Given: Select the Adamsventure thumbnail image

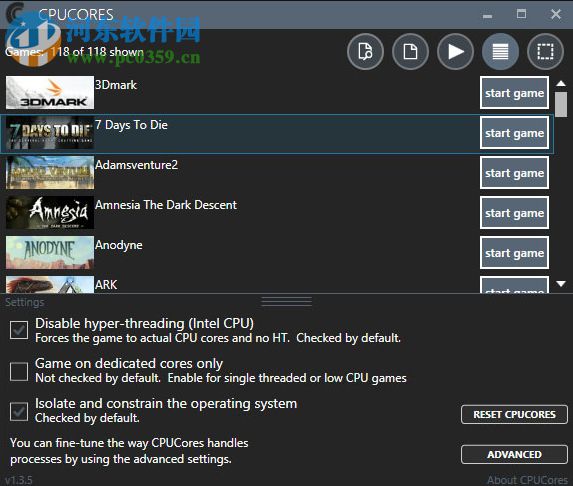Looking at the screenshot, I should click(x=50, y=172).
